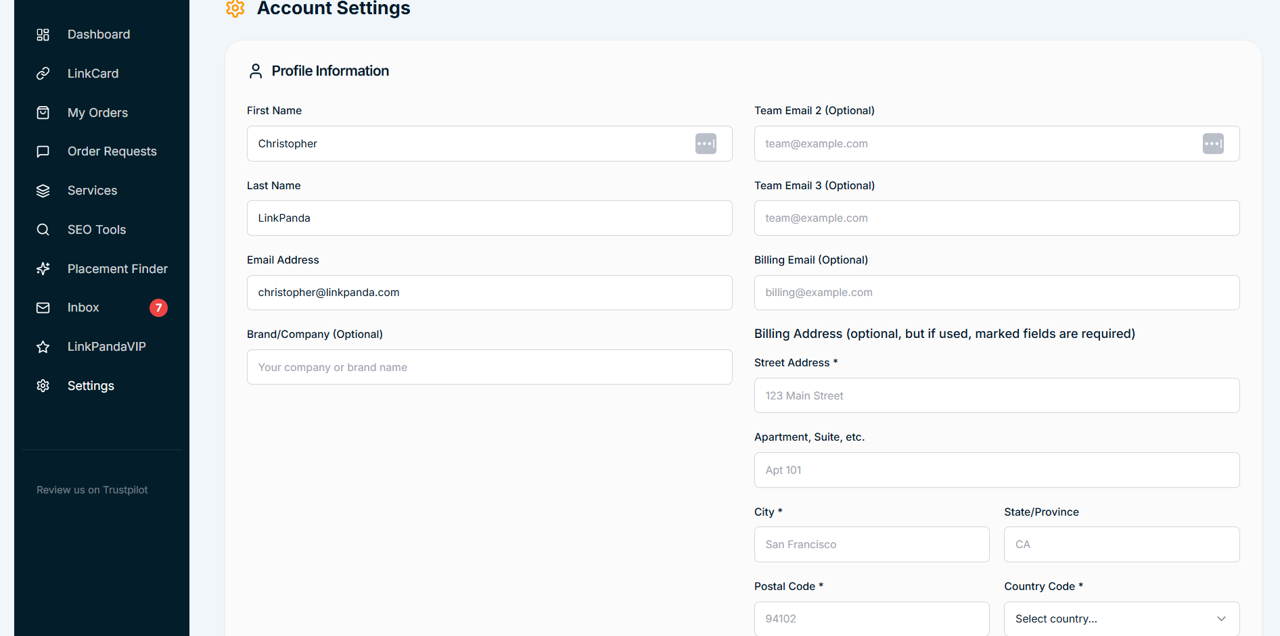1280x636 pixels.
Task: Click the Review us on Trustpilot link
Action: click(91, 490)
